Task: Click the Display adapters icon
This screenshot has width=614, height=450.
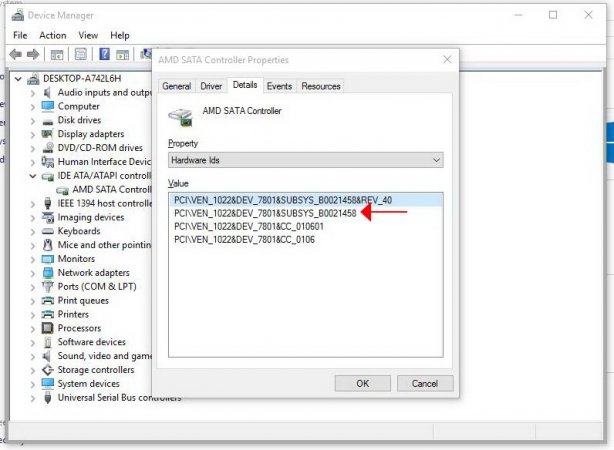Action: click(x=47, y=134)
